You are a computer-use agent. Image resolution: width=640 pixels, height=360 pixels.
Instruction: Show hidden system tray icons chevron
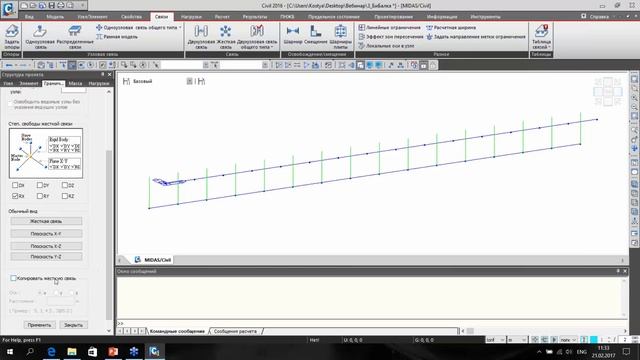pos(539,351)
